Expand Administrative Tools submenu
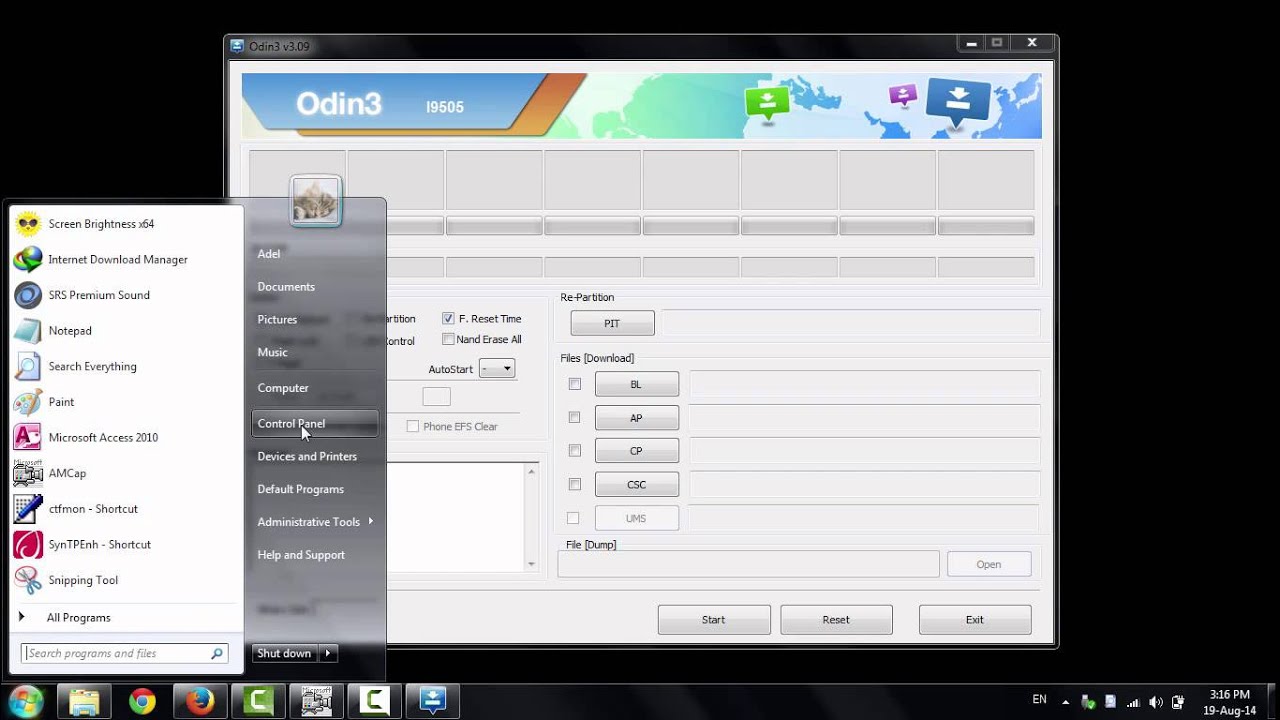Screen dimensions: 1280x720 point(314,522)
